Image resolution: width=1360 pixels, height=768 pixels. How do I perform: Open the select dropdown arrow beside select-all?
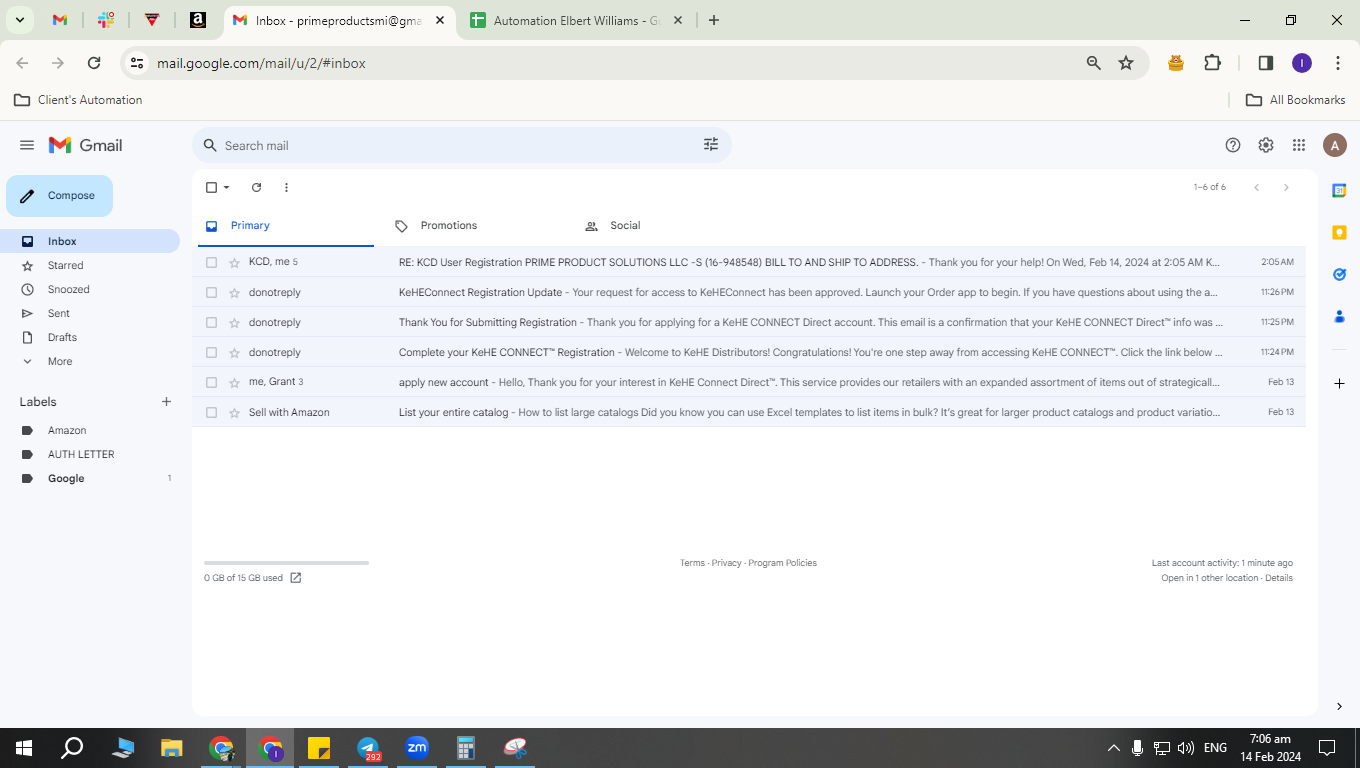(x=227, y=187)
